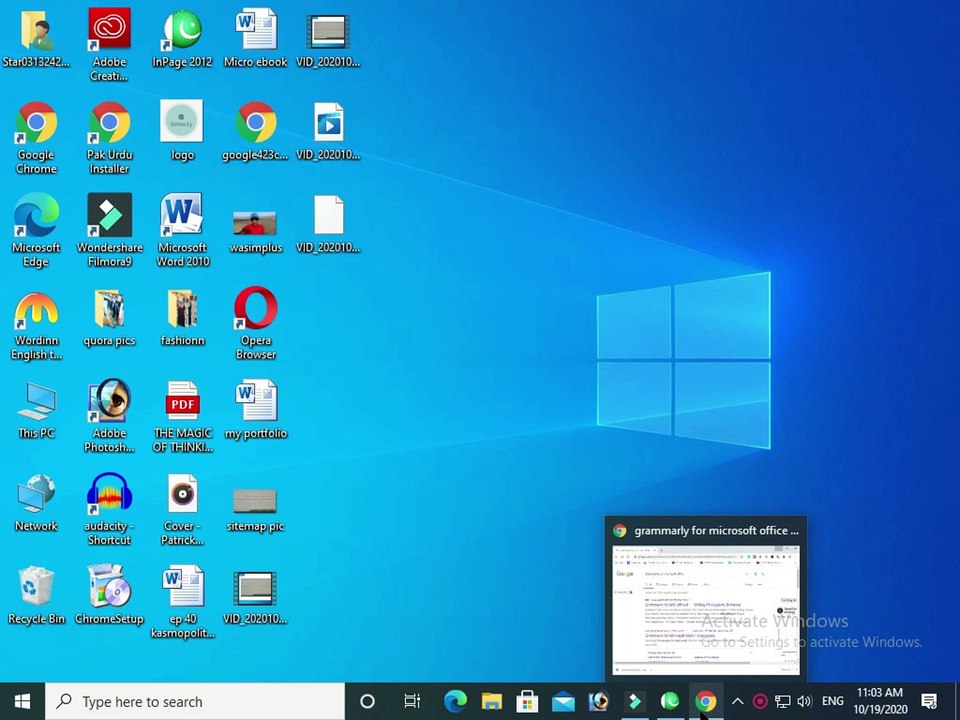Click the Type here to search box

[195, 702]
